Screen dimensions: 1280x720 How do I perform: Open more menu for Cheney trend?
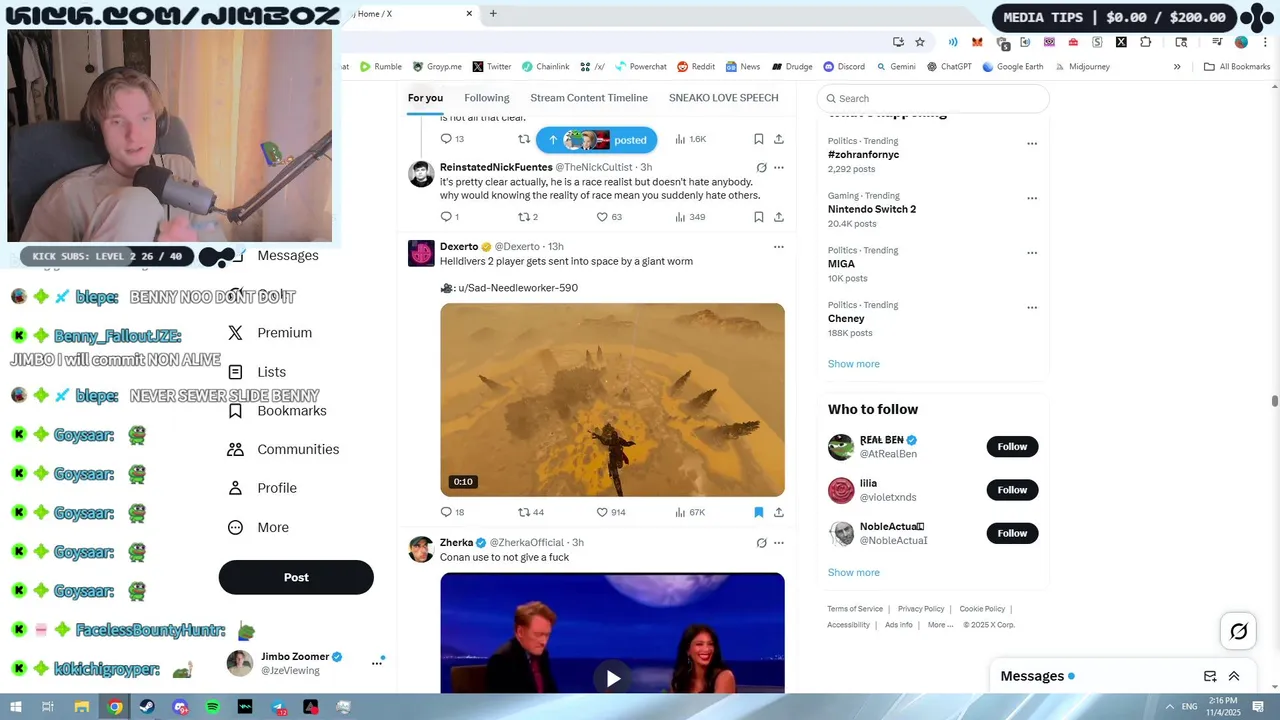[1032, 308]
